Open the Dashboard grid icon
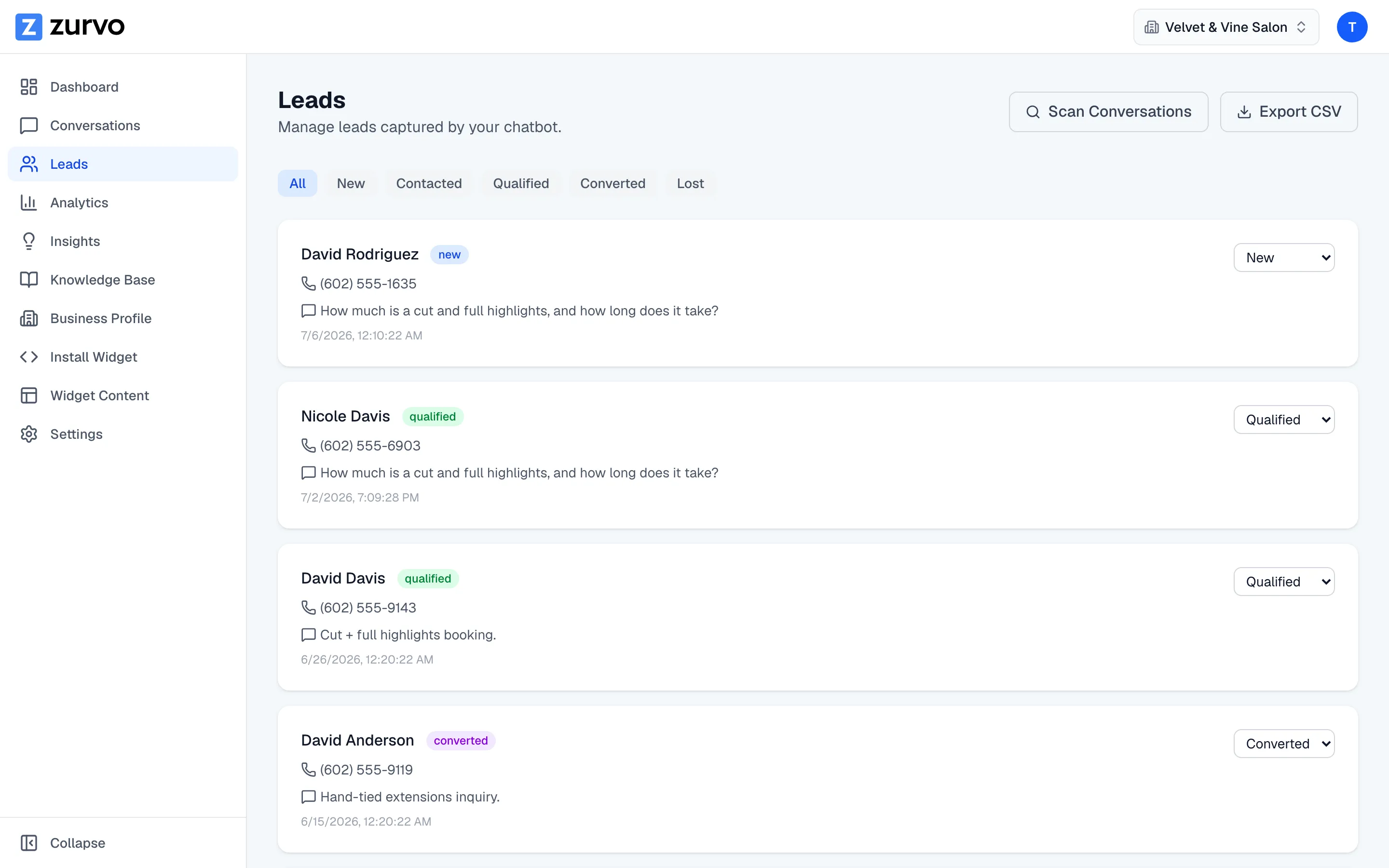The image size is (1389, 868). point(29,87)
